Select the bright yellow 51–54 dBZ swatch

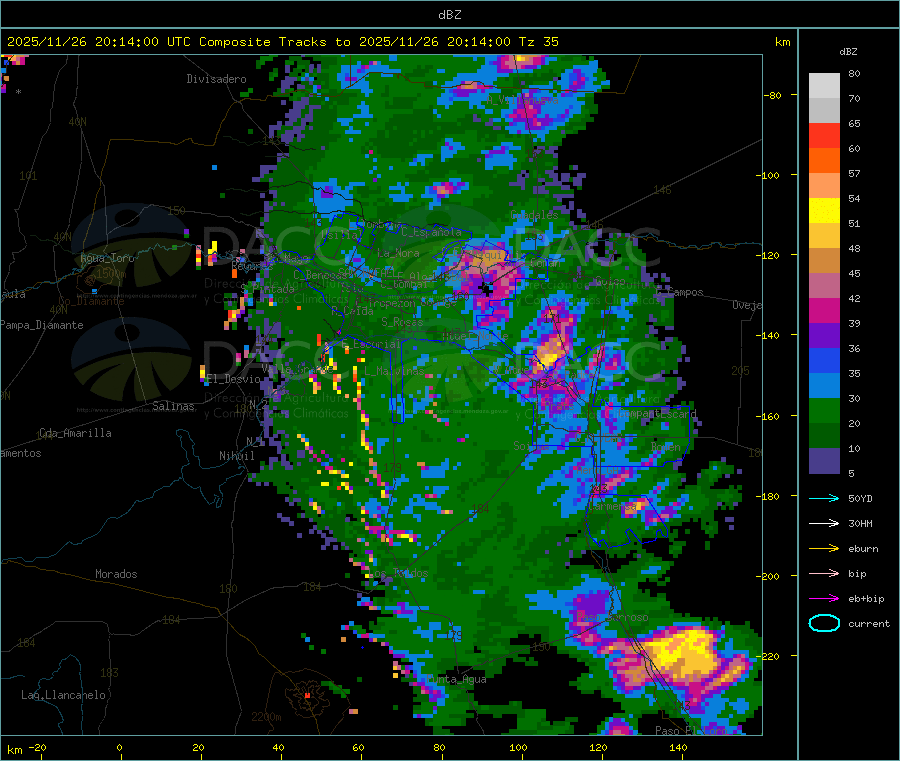point(824,211)
